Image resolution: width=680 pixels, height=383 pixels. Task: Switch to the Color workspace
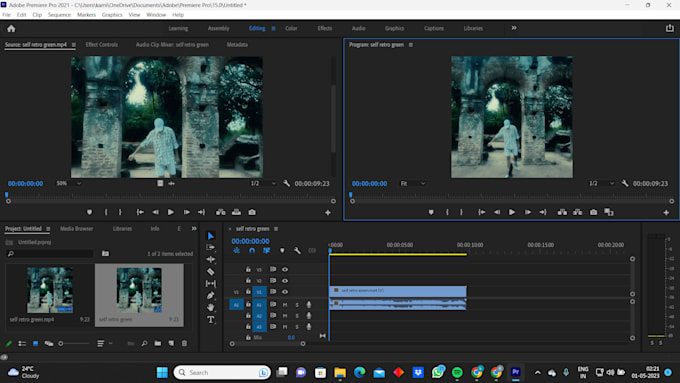coord(291,28)
